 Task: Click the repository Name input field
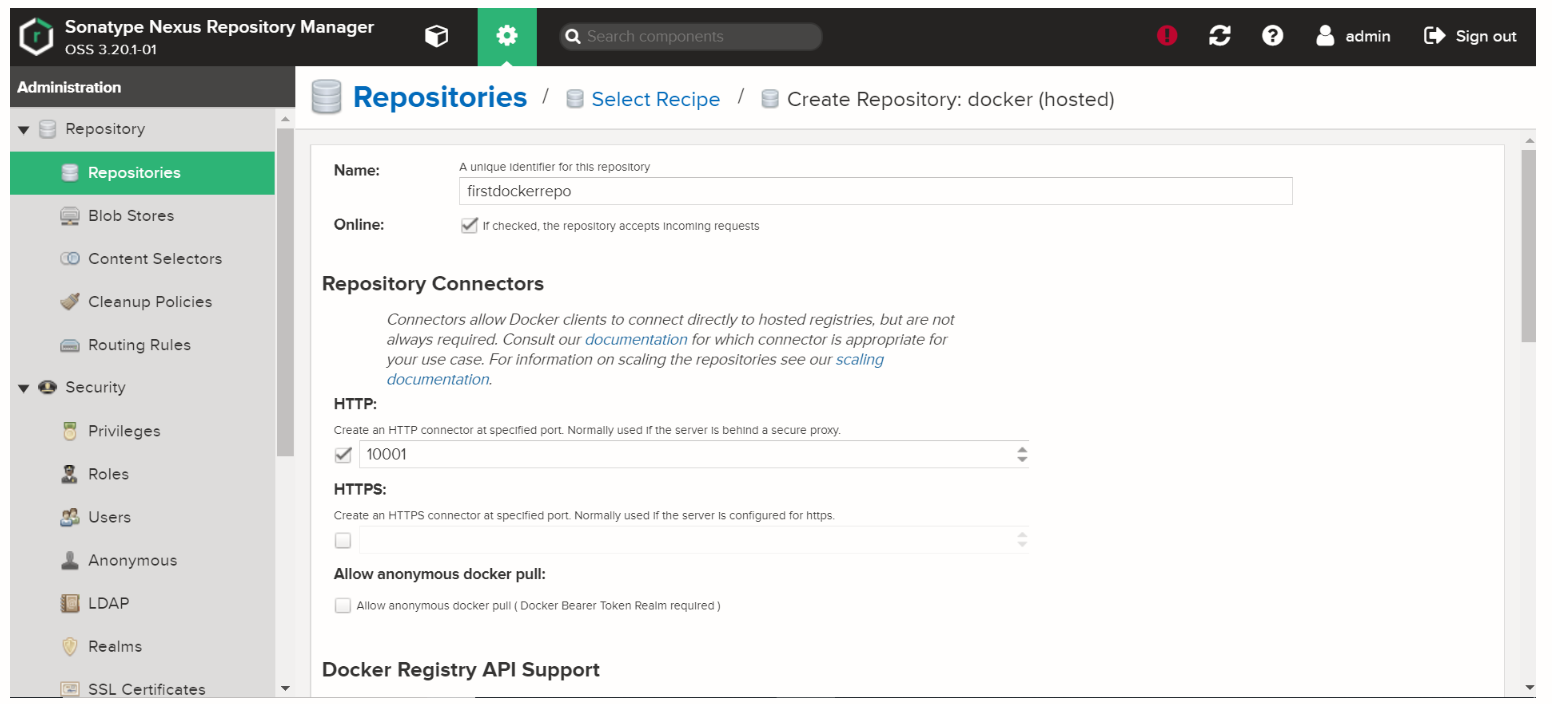pos(875,191)
